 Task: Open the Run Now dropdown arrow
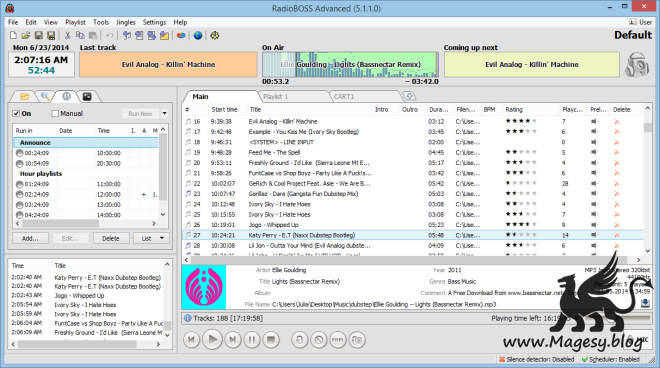(x=165, y=114)
